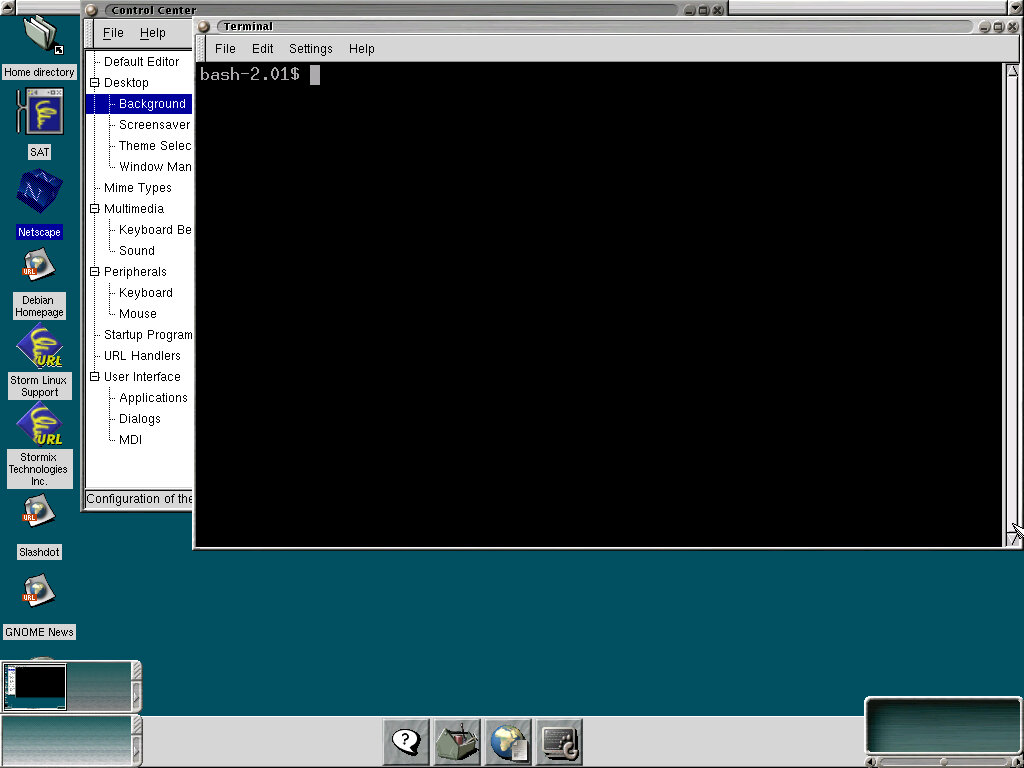Viewport: 1024px width, 768px height.
Task: Open the Debian Homepage URL icon
Action: coord(39,267)
